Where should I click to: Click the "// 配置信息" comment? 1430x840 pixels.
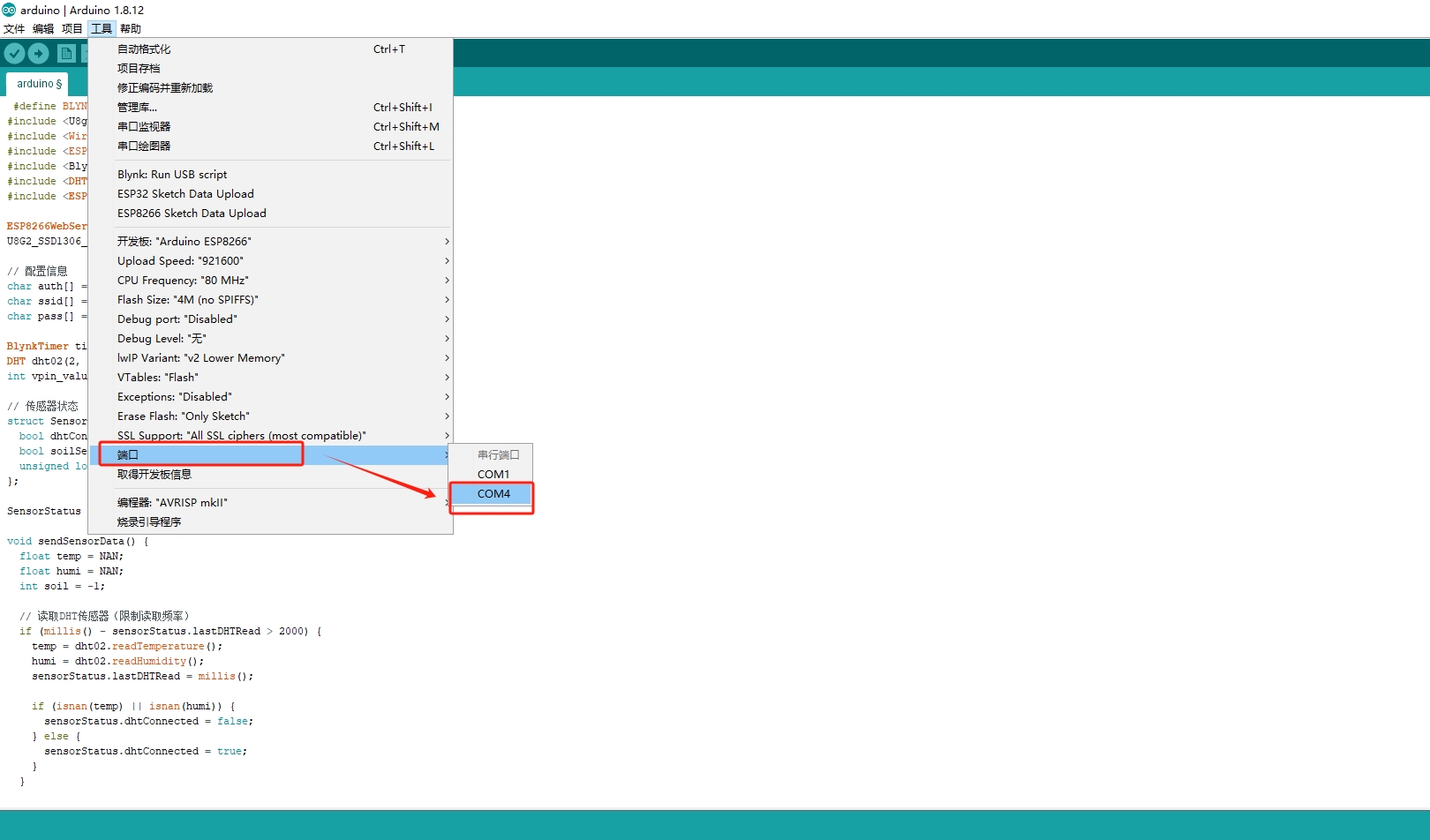tap(37, 271)
